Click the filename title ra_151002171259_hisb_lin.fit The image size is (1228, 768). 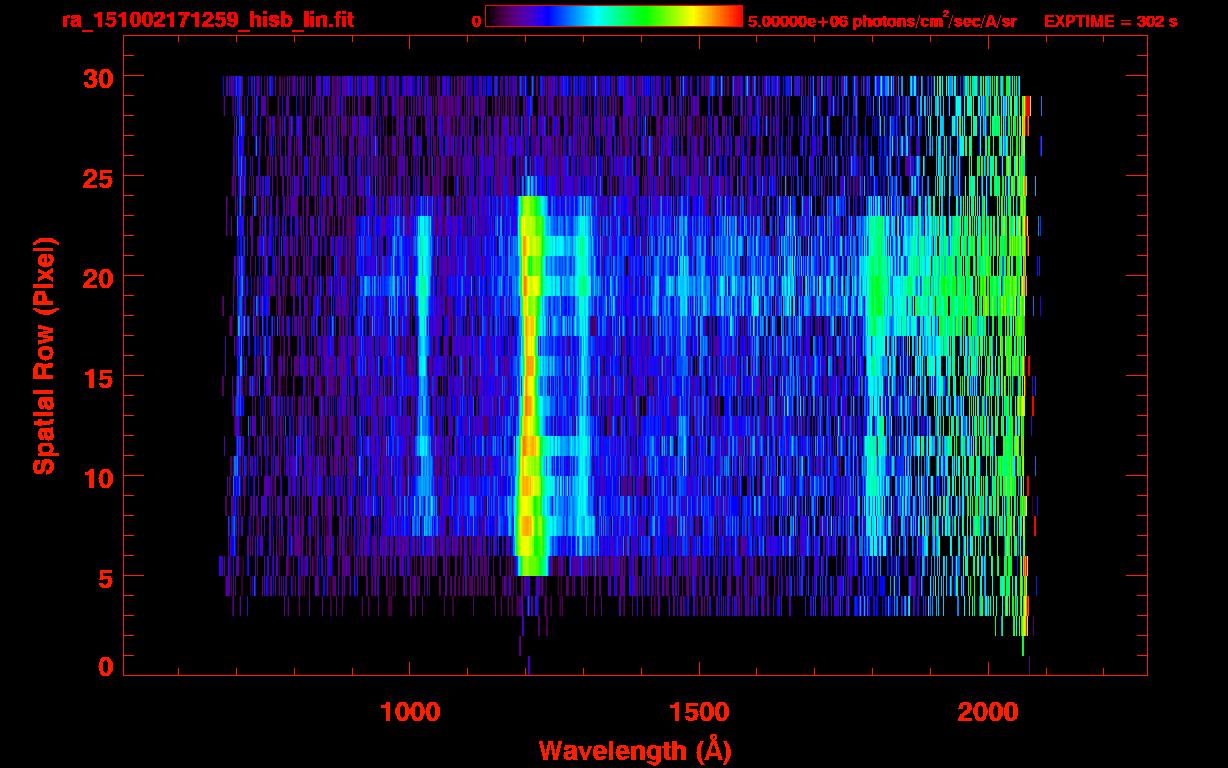tap(207, 20)
